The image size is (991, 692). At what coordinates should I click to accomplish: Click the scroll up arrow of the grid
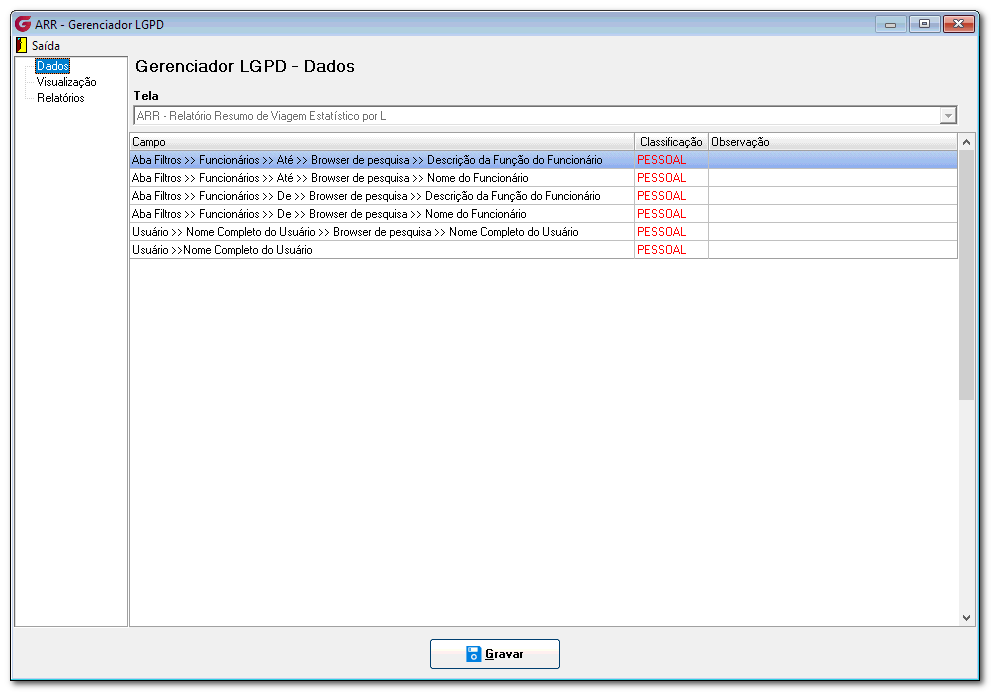click(966, 142)
